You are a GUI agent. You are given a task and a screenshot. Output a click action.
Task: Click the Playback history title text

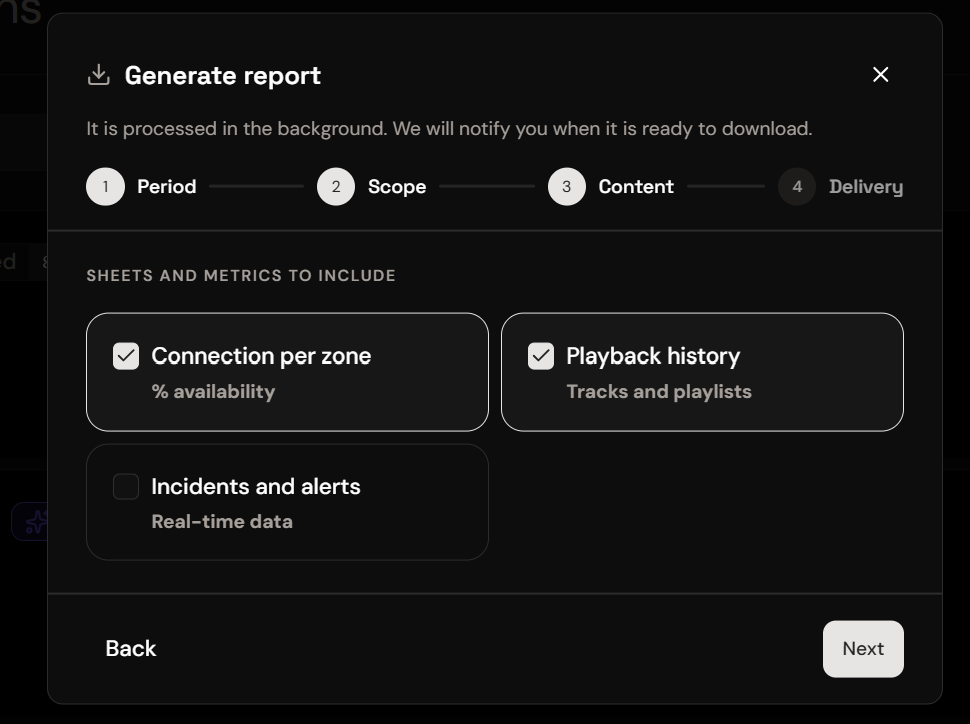[x=653, y=356]
